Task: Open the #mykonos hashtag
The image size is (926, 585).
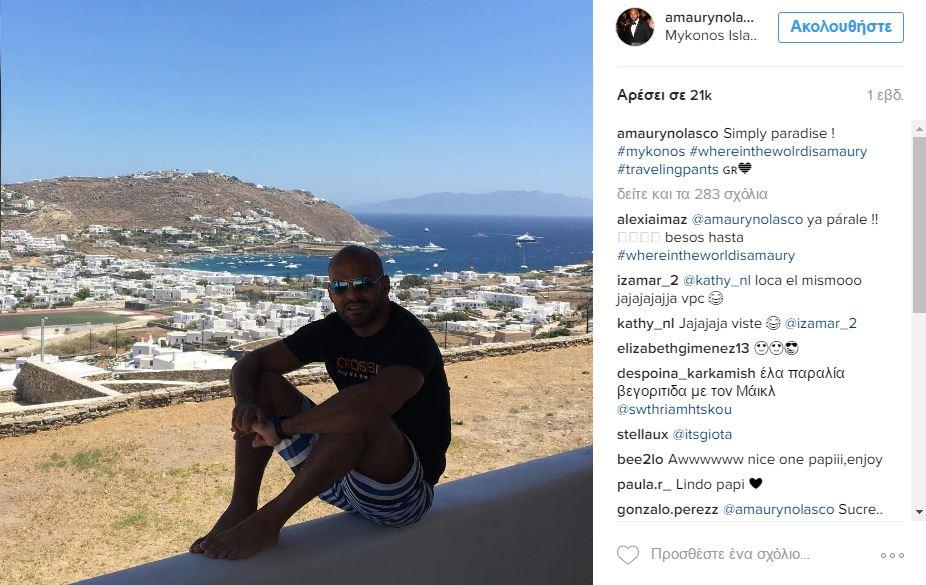Action: pos(651,152)
